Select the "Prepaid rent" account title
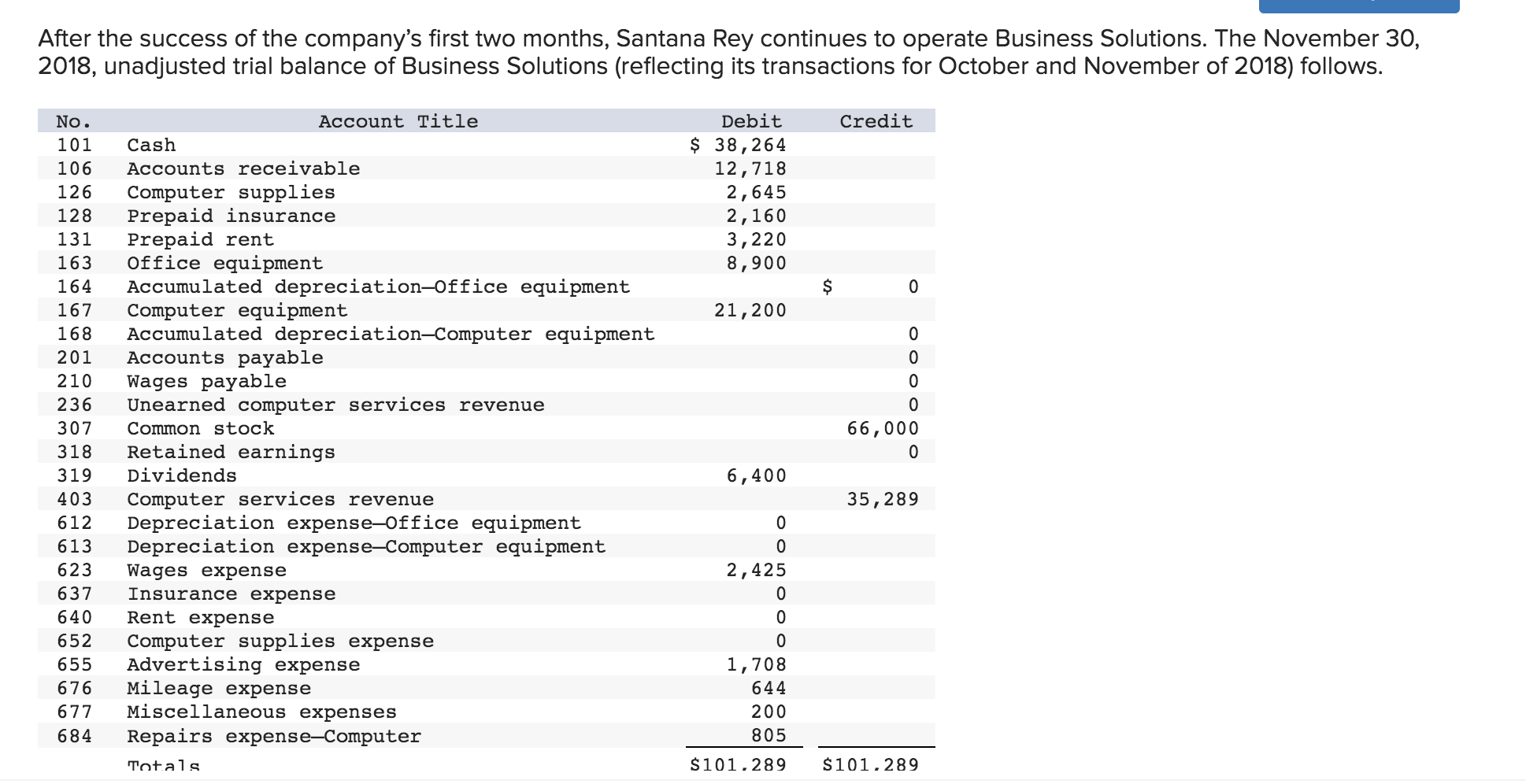The image size is (1526, 784). pos(200,239)
